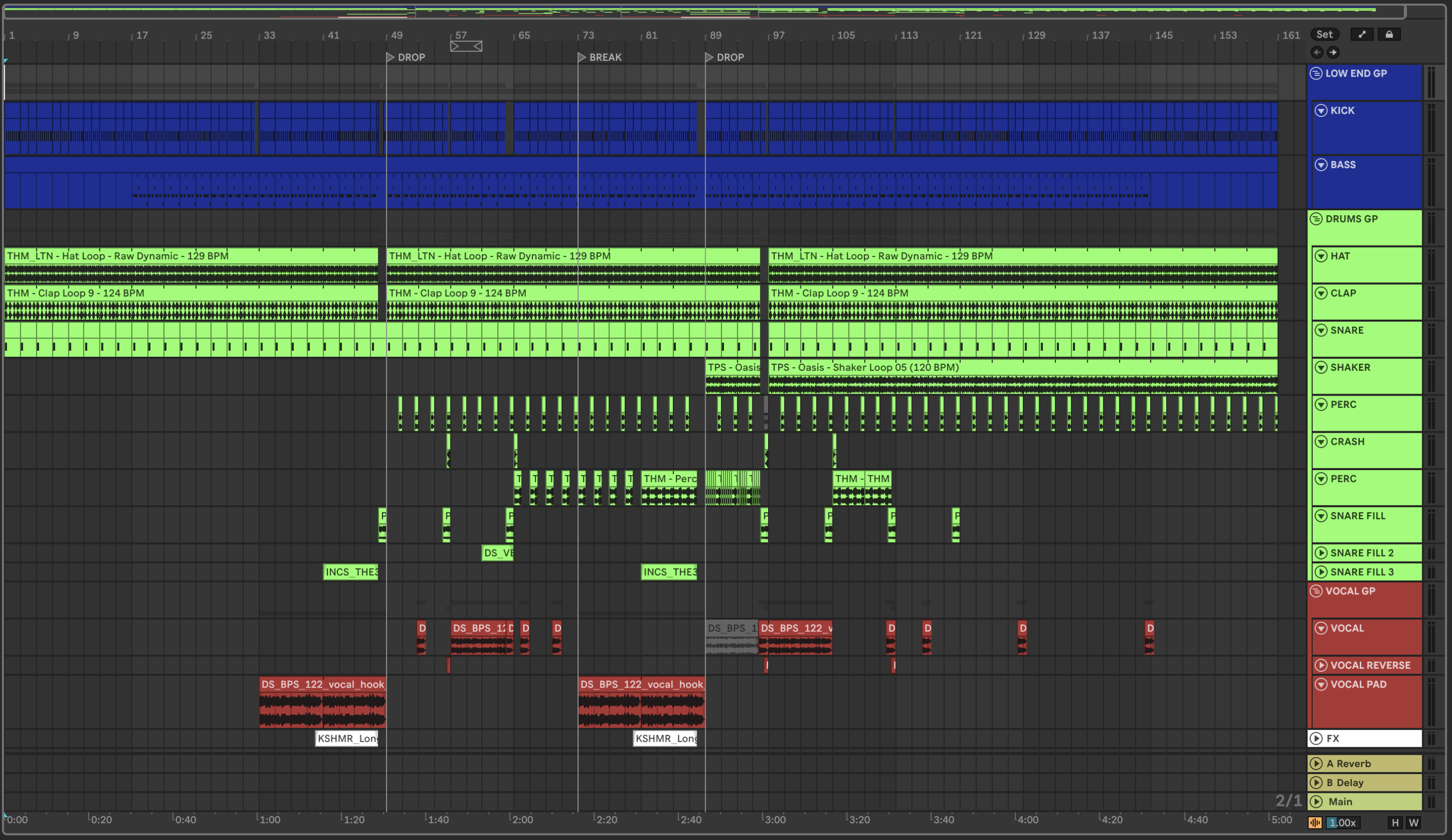Fold the DRUMS GP group
This screenshot has width=1452, height=840.
pyautogui.click(x=1316, y=219)
